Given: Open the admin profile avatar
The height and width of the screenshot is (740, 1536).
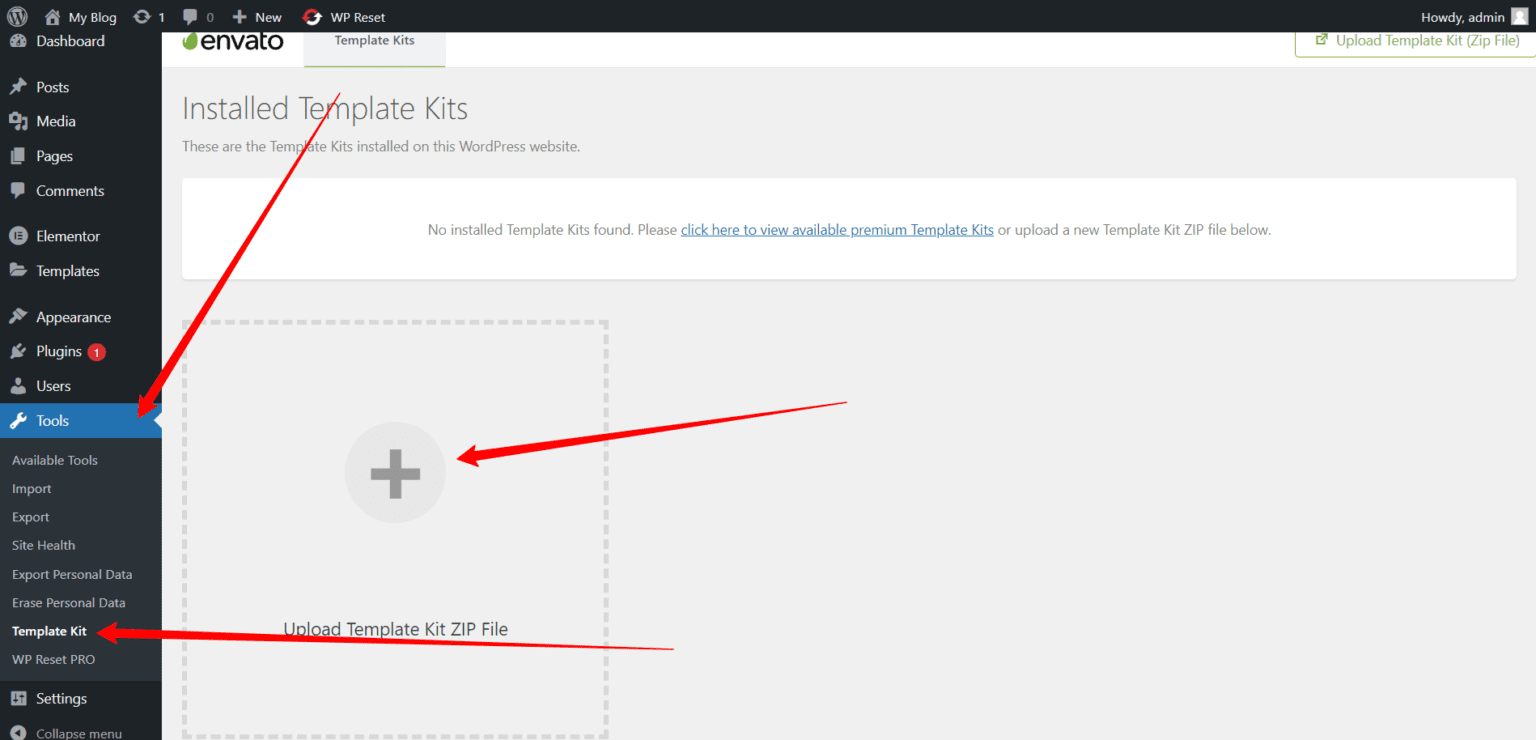Looking at the screenshot, I should click(x=1522, y=16).
